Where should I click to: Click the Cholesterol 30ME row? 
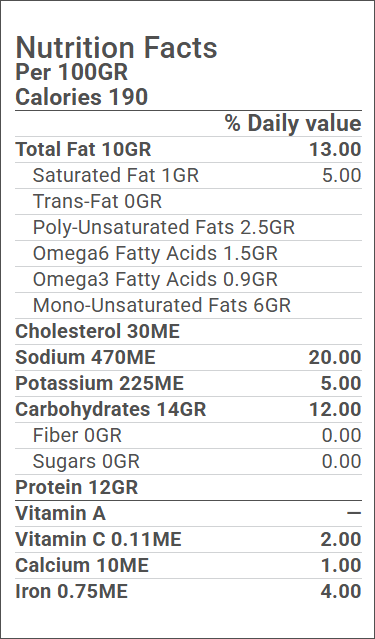click(188, 332)
